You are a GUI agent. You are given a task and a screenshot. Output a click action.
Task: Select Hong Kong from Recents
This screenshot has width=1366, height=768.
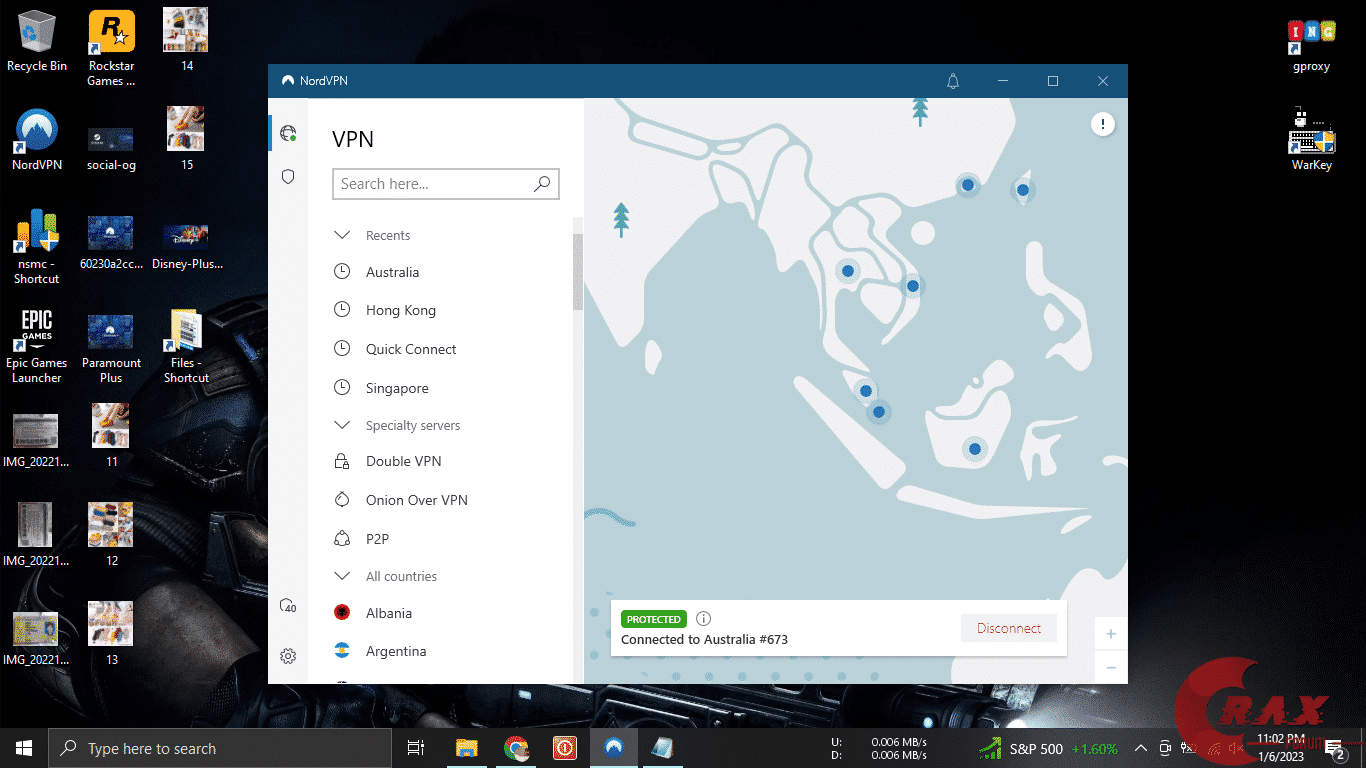coord(400,310)
